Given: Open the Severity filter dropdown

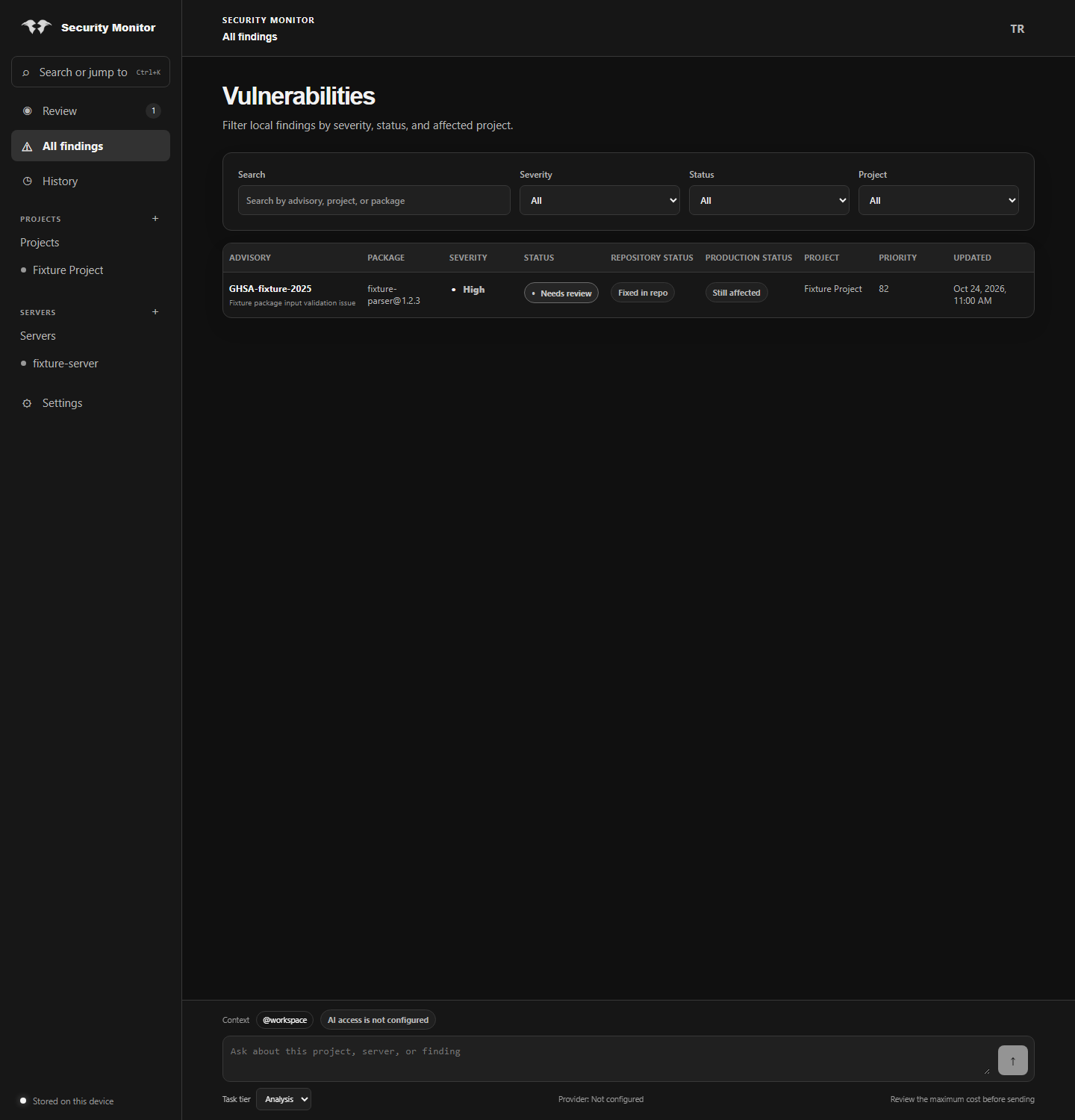Looking at the screenshot, I should coord(599,200).
